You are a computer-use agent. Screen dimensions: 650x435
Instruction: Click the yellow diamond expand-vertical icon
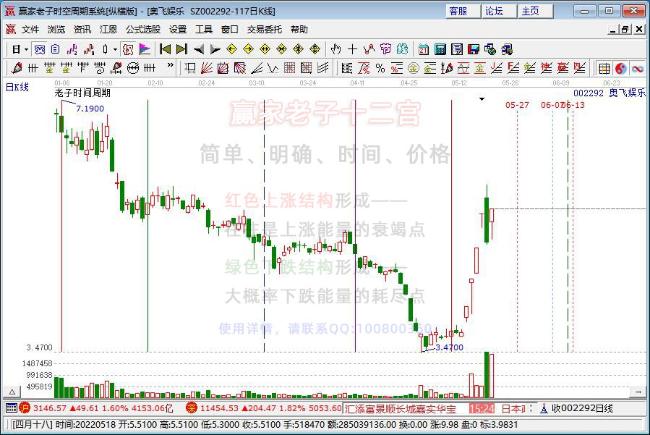click(x=315, y=49)
